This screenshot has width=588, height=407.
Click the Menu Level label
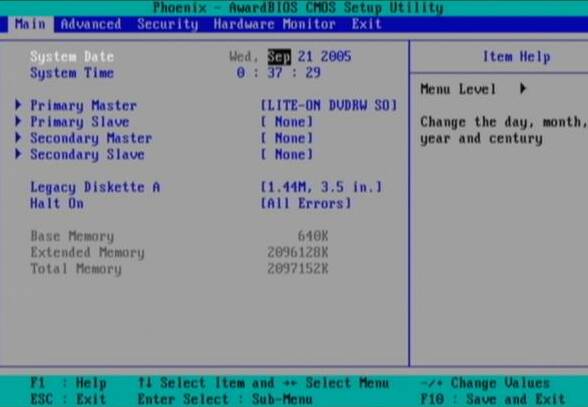tap(458, 89)
